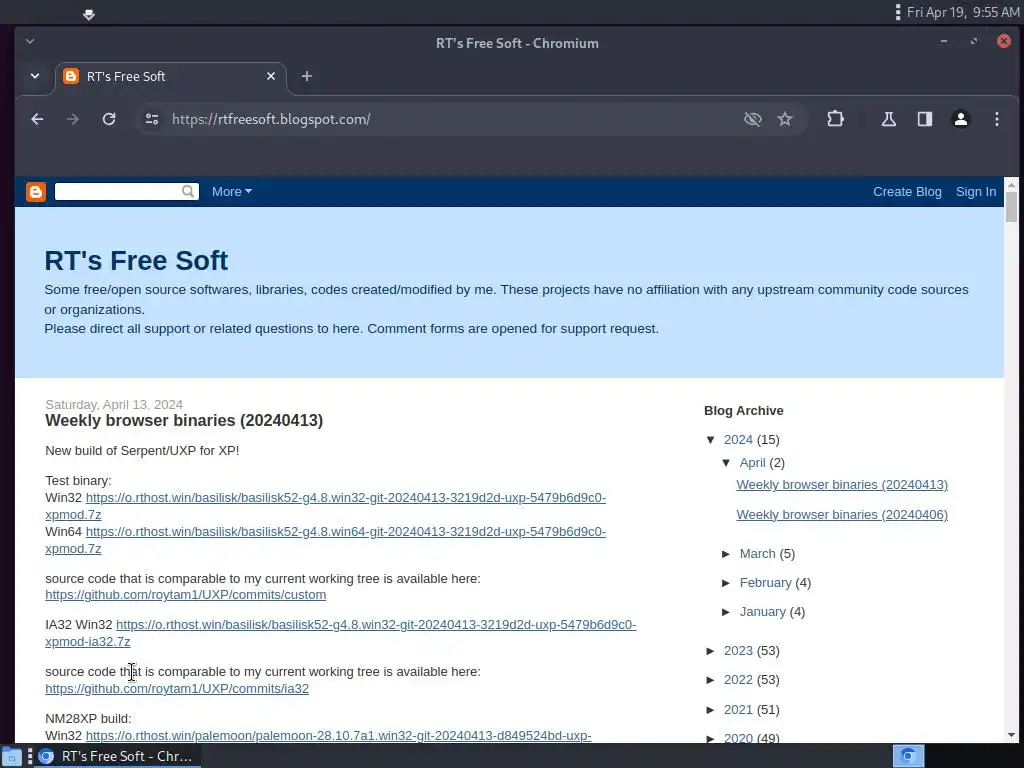Expand the February archive triangle
This screenshot has width=1024, height=768.
[726, 583]
